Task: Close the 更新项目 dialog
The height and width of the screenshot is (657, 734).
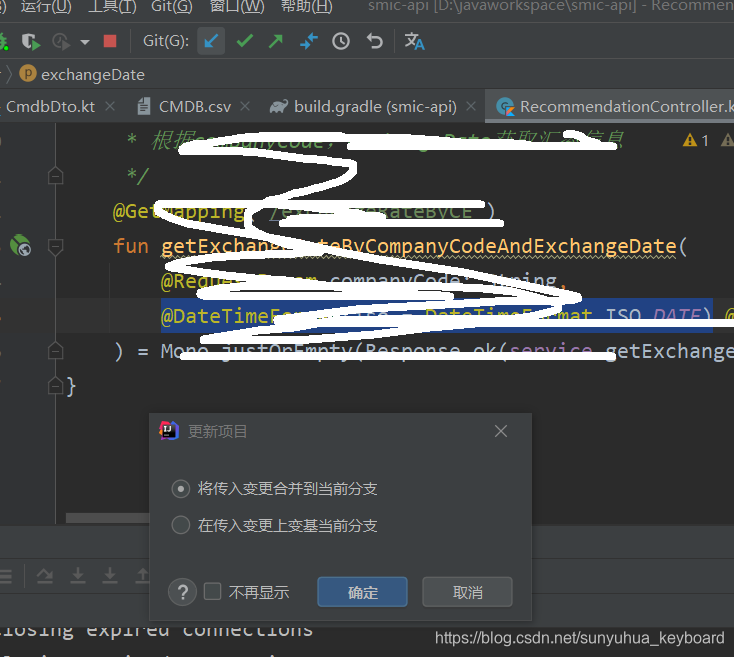Action: click(501, 431)
